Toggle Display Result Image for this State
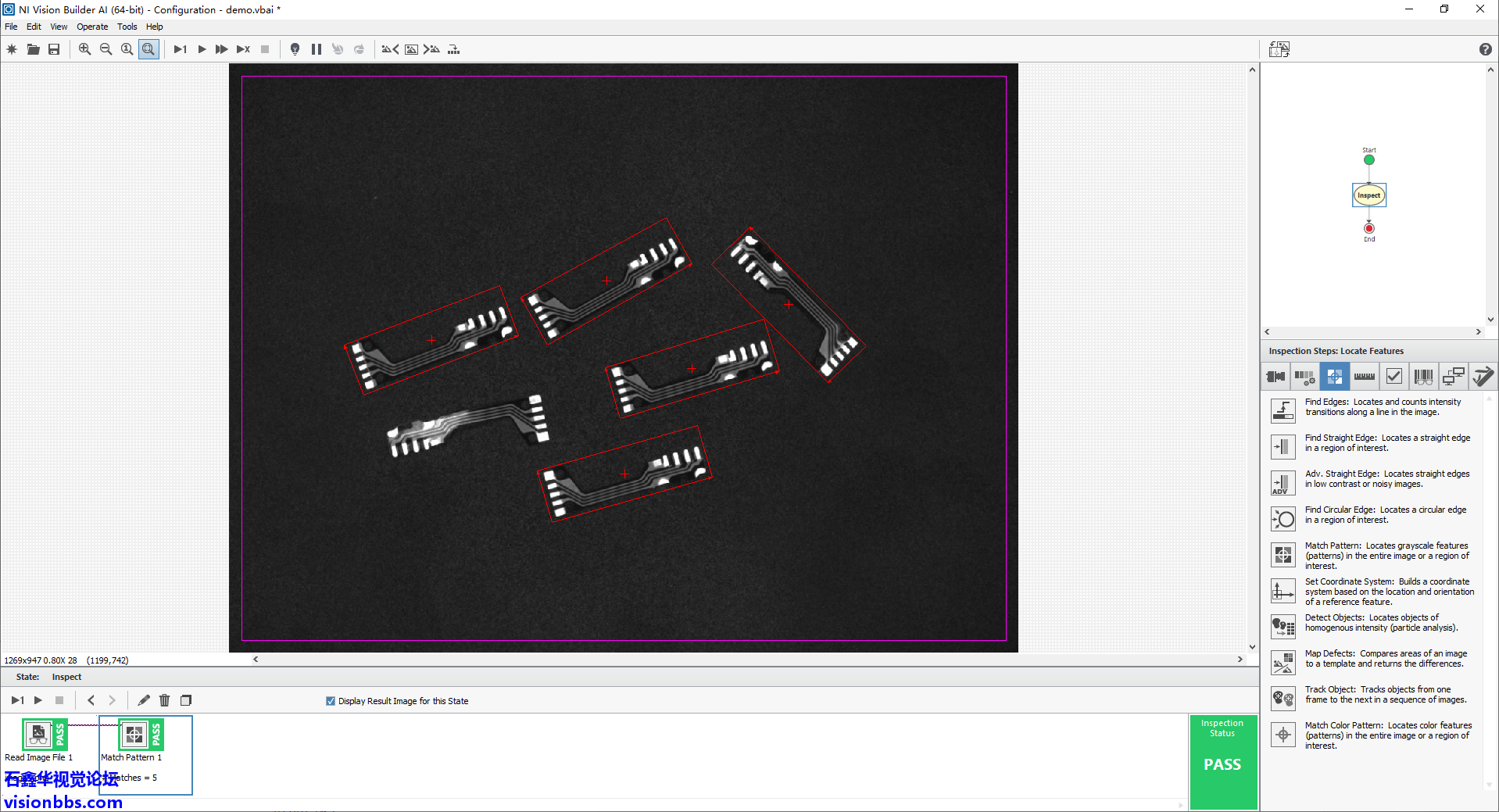 coord(331,701)
